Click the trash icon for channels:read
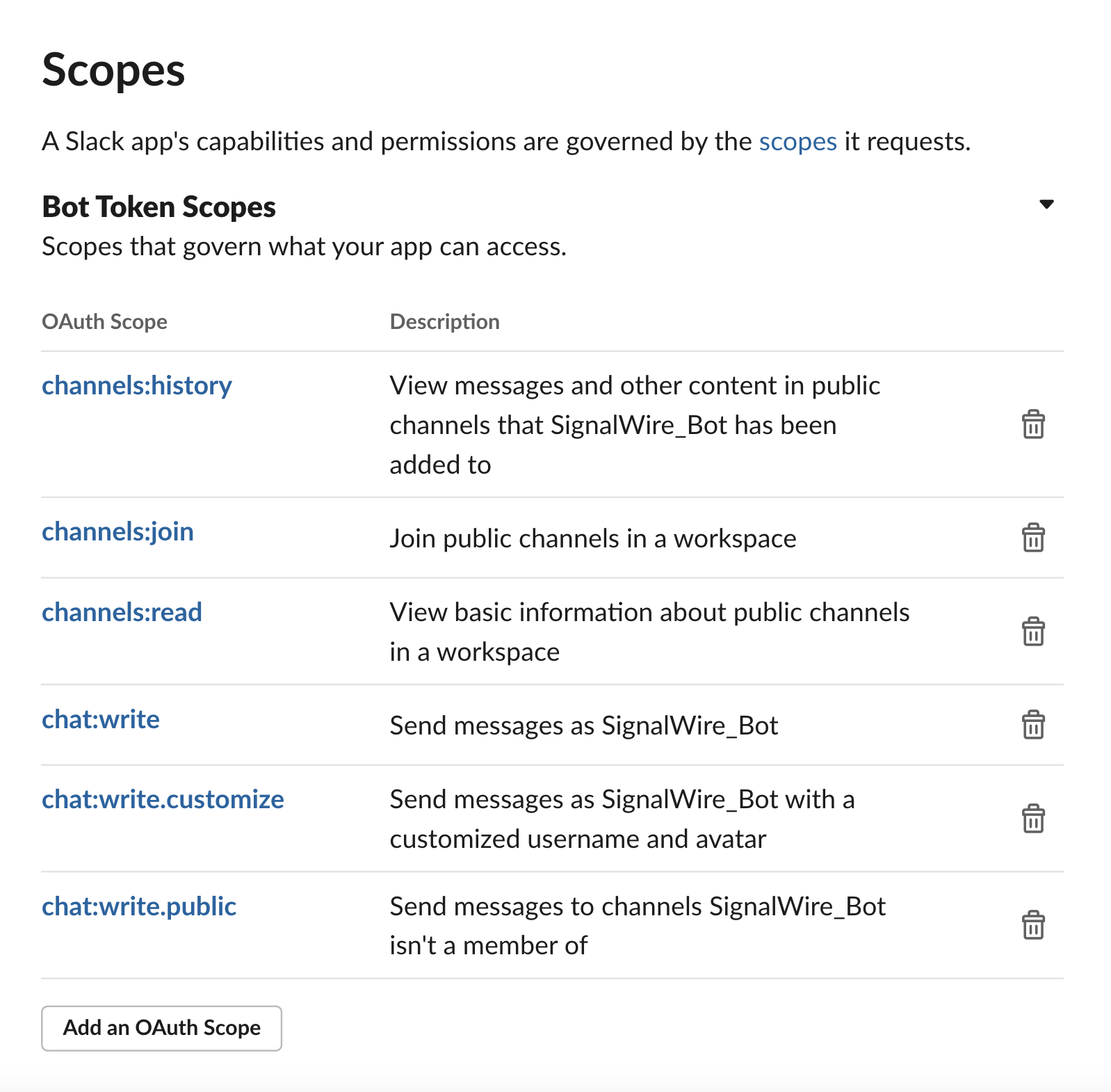The width and height of the screenshot is (1111, 1092). click(x=1033, y=632)
